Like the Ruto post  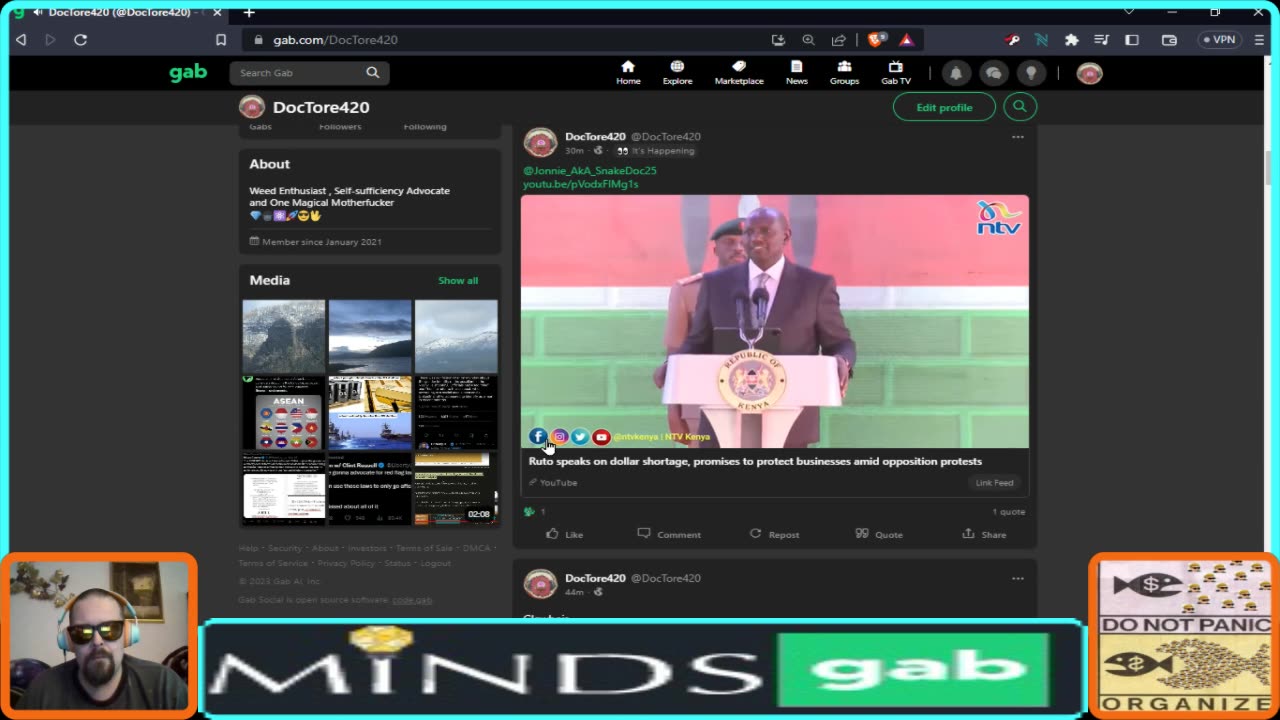[x=565, y=534]
